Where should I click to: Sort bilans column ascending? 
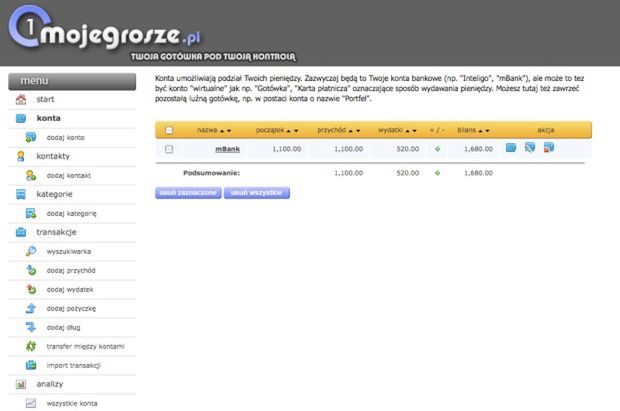point(480,131)
